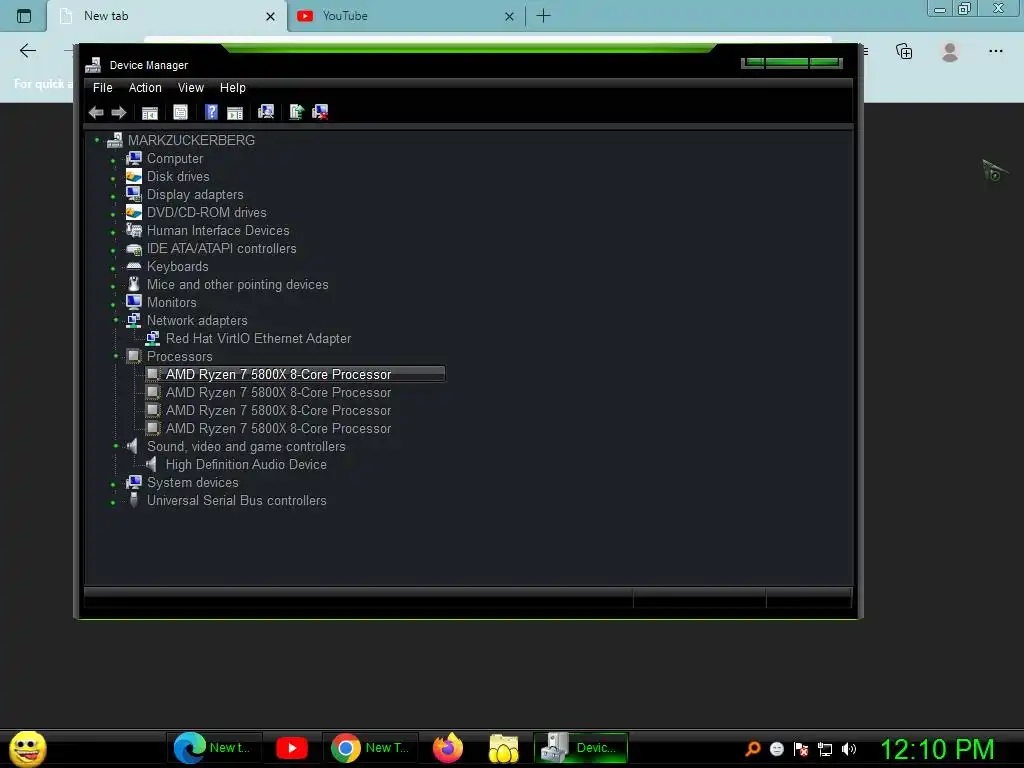Close the New tab browser tab
Image resolution: width=1024 pixels, height=768 pixels.
tap(270, 16)
